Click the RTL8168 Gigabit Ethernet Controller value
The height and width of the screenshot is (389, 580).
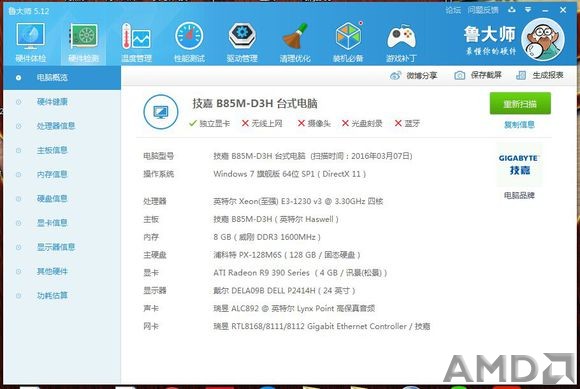point(321,327)
